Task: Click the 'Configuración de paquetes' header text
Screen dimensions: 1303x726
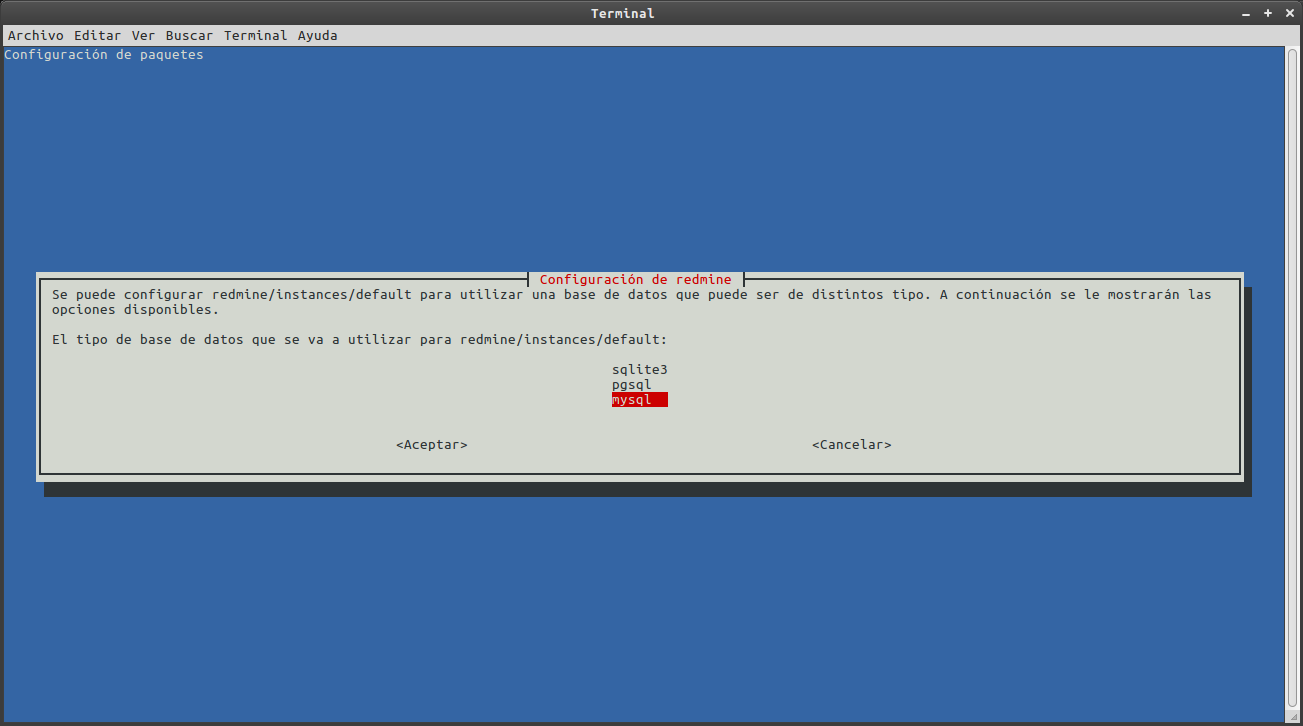Action: 104,55
